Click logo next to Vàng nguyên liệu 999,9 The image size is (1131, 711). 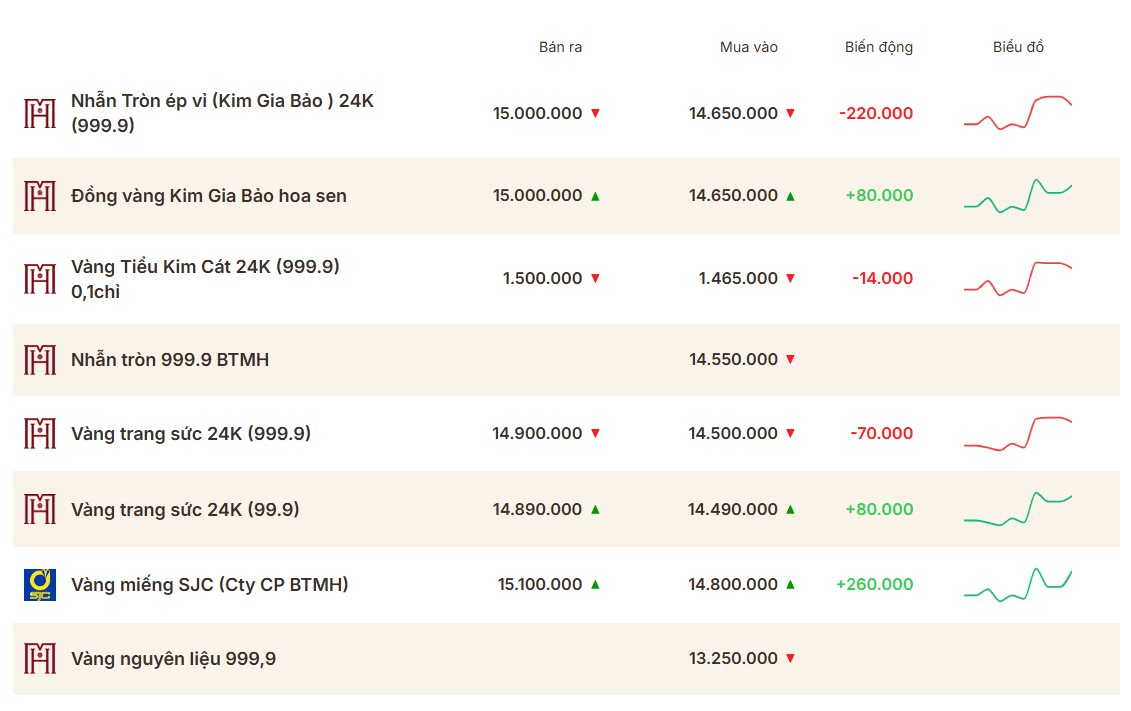click(x=40, y=658)
